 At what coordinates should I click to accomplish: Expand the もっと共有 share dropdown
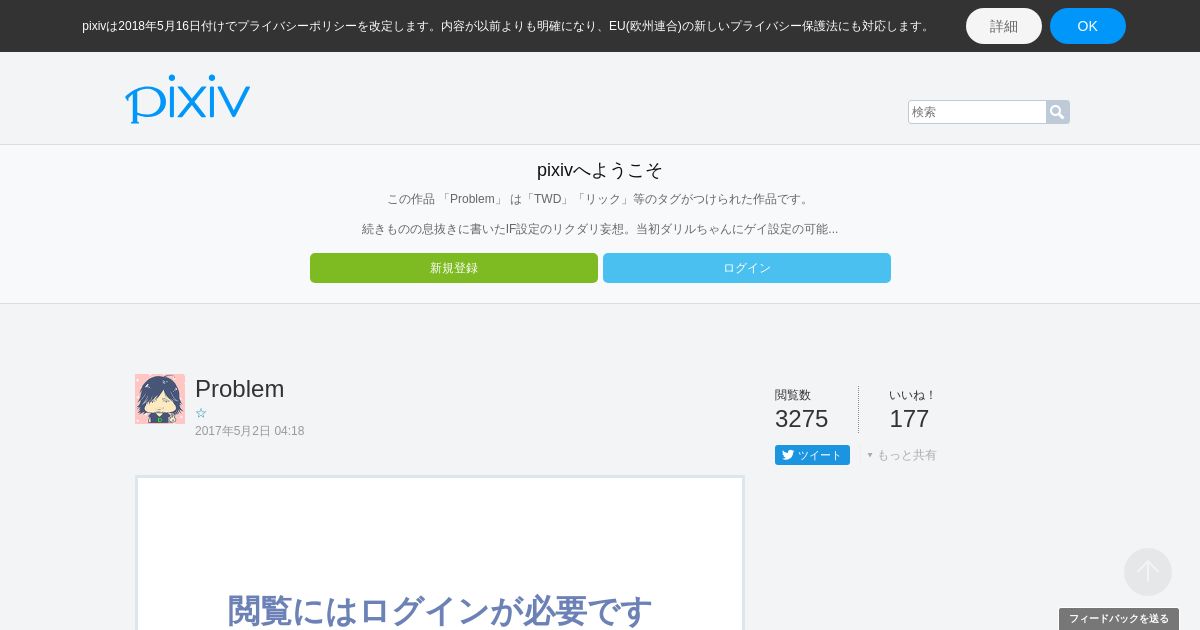pos(902,455)
